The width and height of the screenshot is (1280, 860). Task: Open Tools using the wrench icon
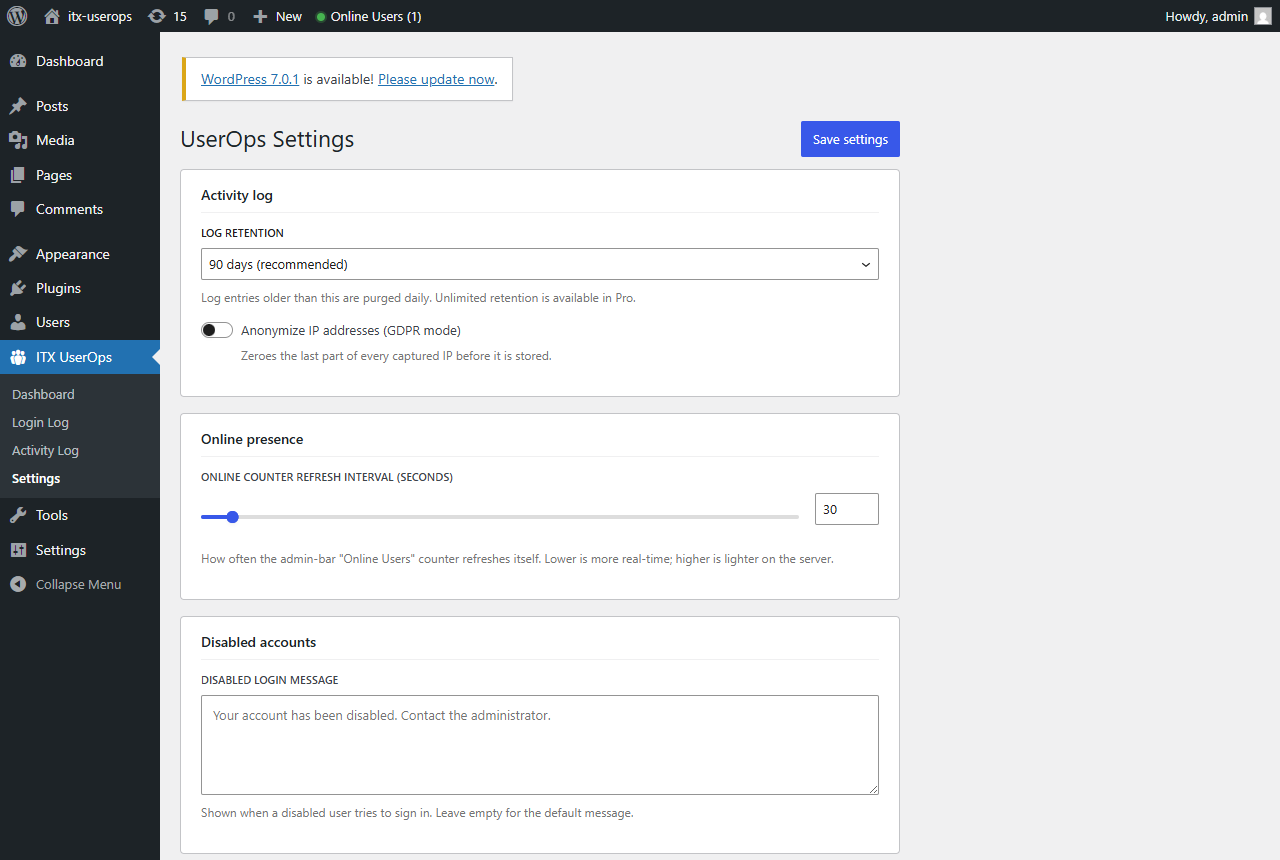point(18,515)
